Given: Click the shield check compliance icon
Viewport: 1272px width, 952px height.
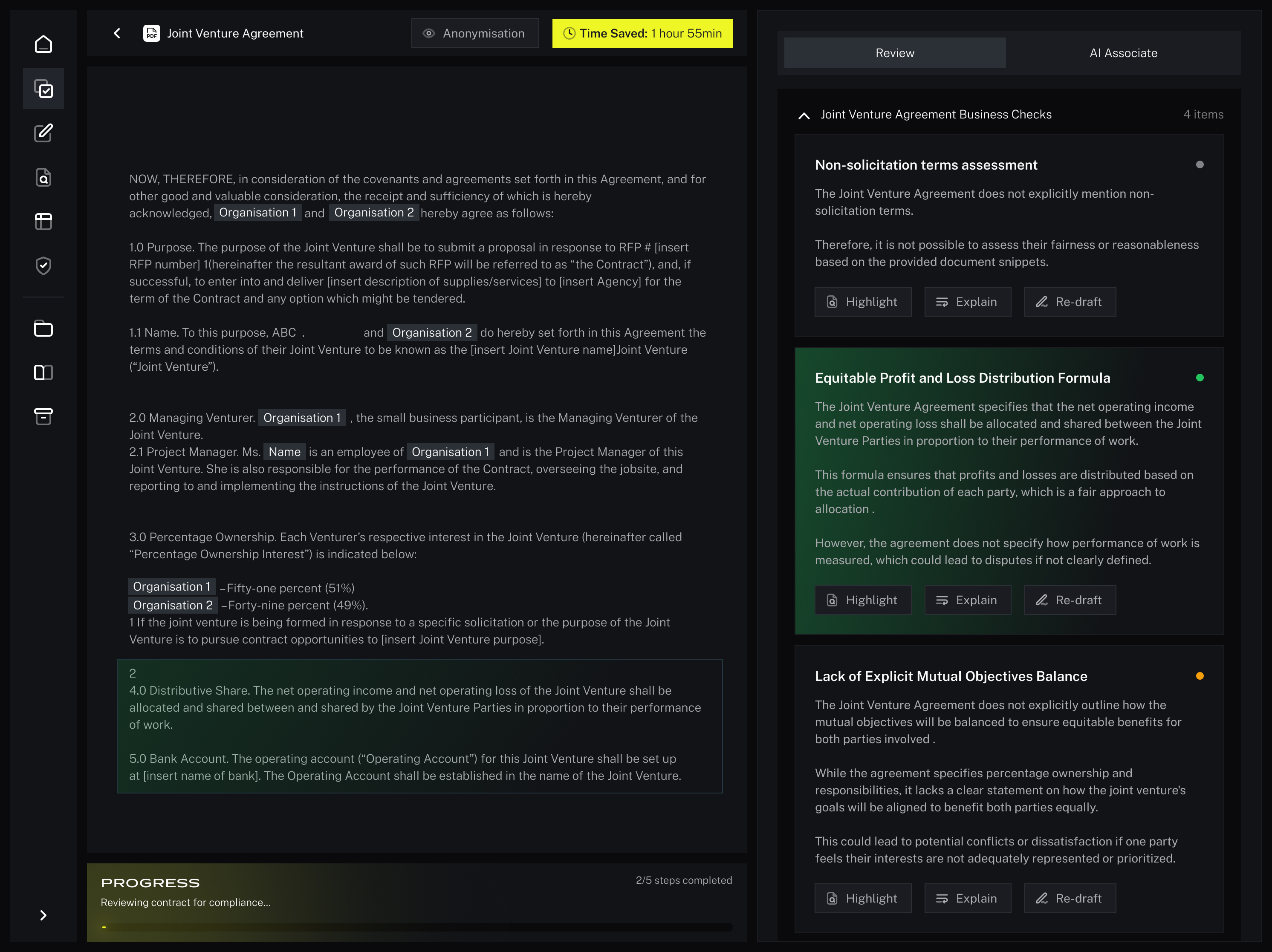Looking at the screenshot, I should 43,265.
